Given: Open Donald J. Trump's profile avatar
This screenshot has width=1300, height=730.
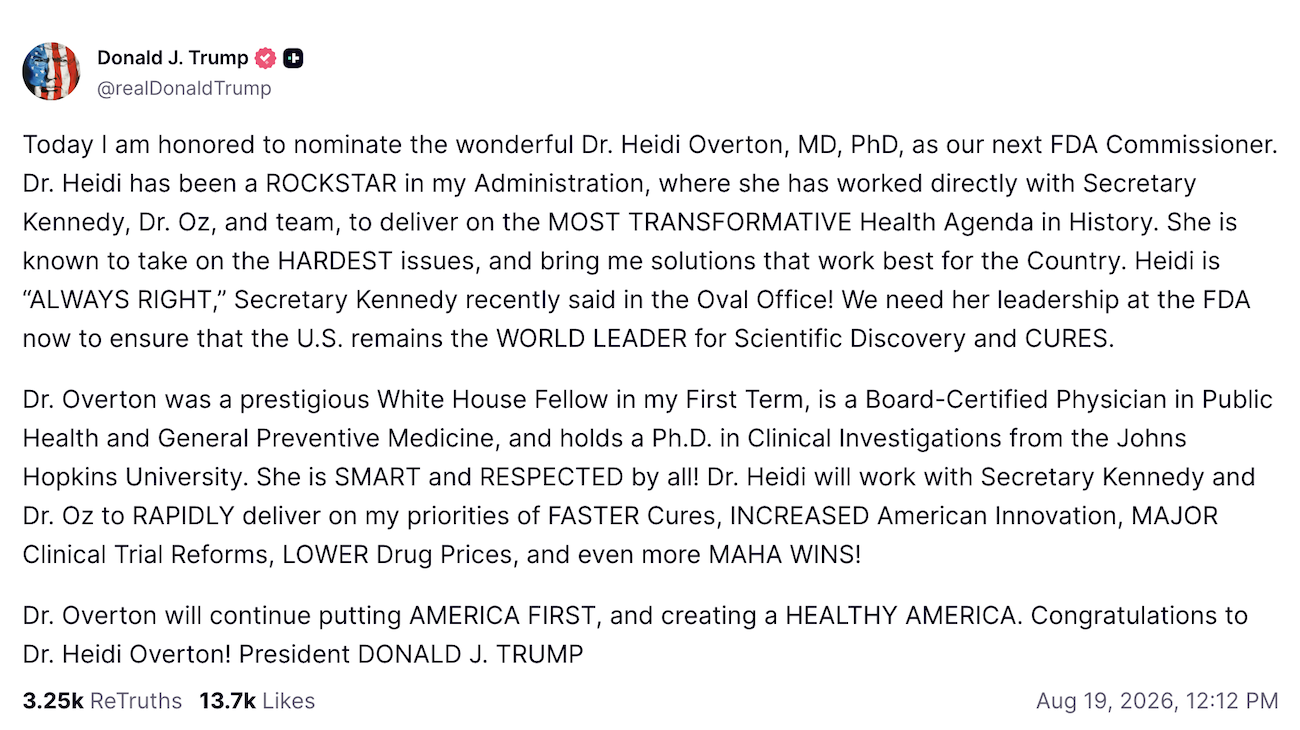Looking at the screenshot, I should click(51, 72).
